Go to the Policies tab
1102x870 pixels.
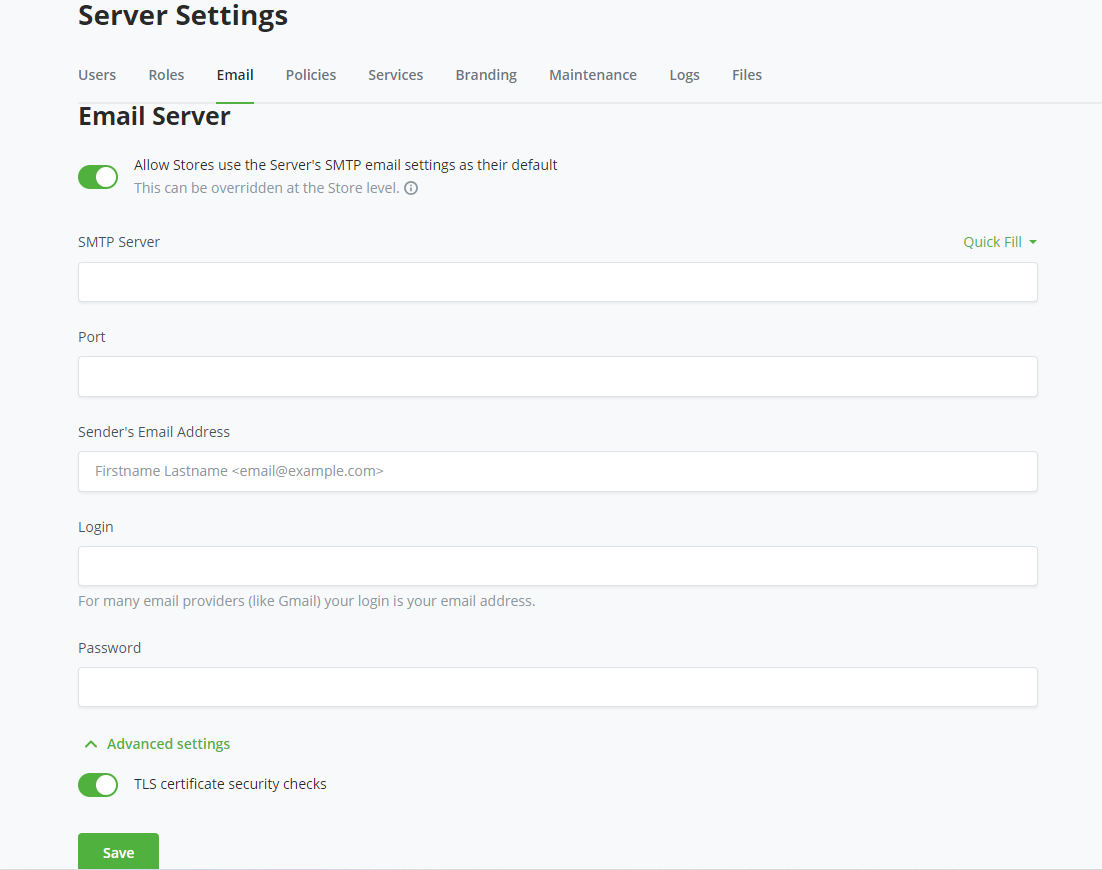(x=311, y=75)
